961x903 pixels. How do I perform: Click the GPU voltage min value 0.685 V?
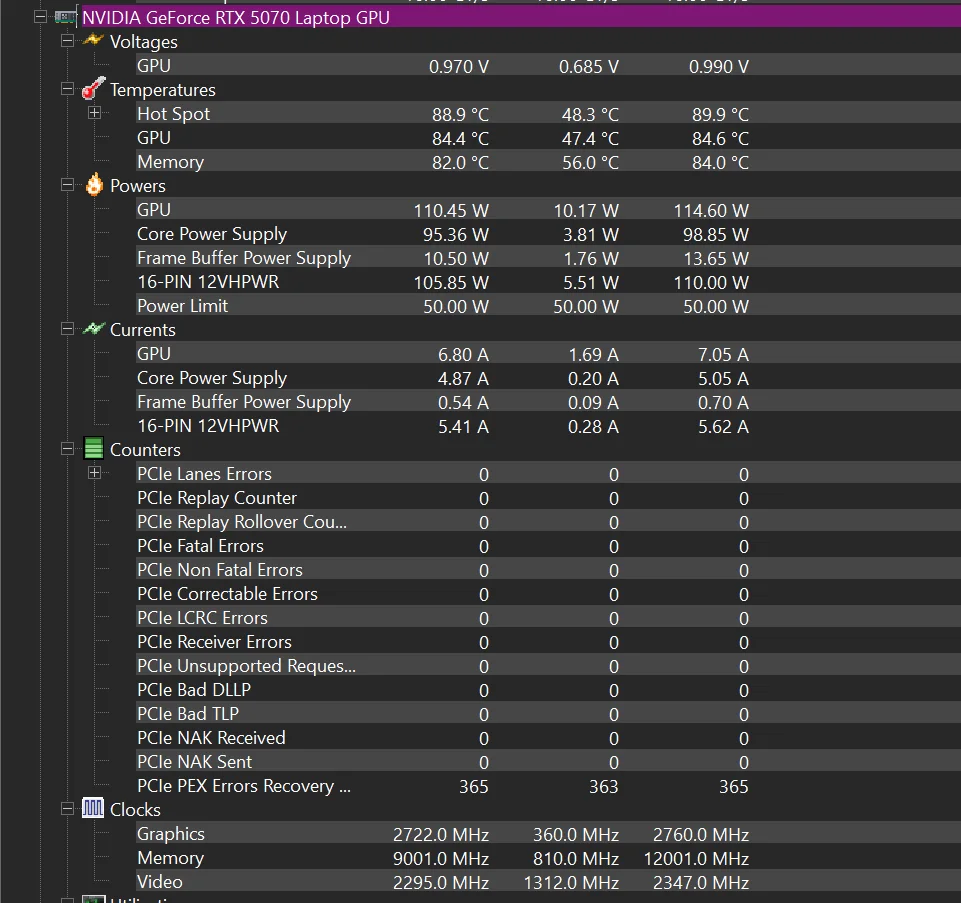pyautogui.click(x=589, y=67)
